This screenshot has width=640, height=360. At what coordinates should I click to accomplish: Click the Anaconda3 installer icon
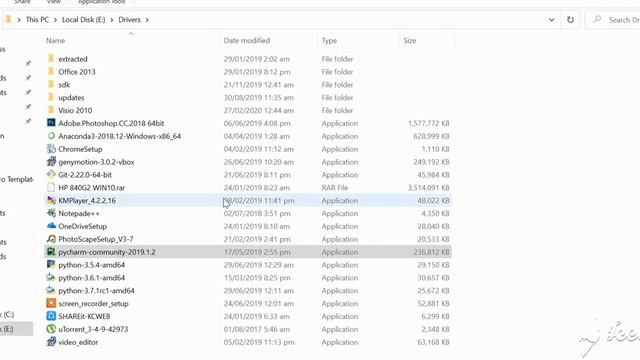coord(51,136)
